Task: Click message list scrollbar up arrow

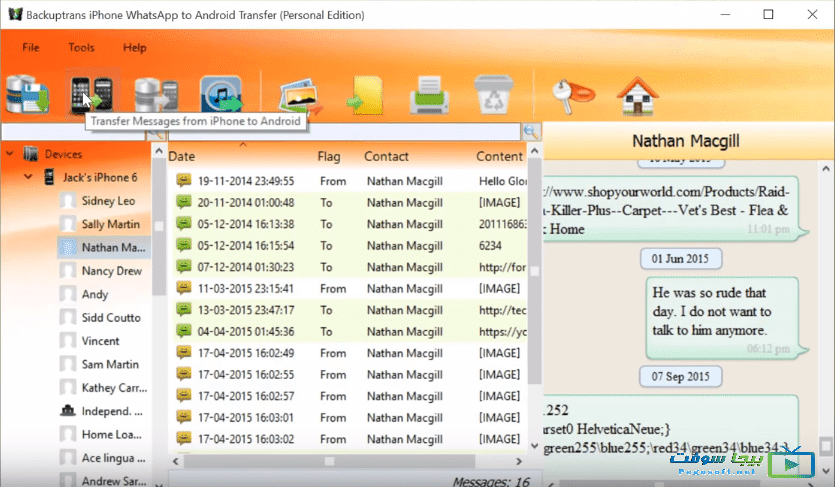Action: pos(535,151)
